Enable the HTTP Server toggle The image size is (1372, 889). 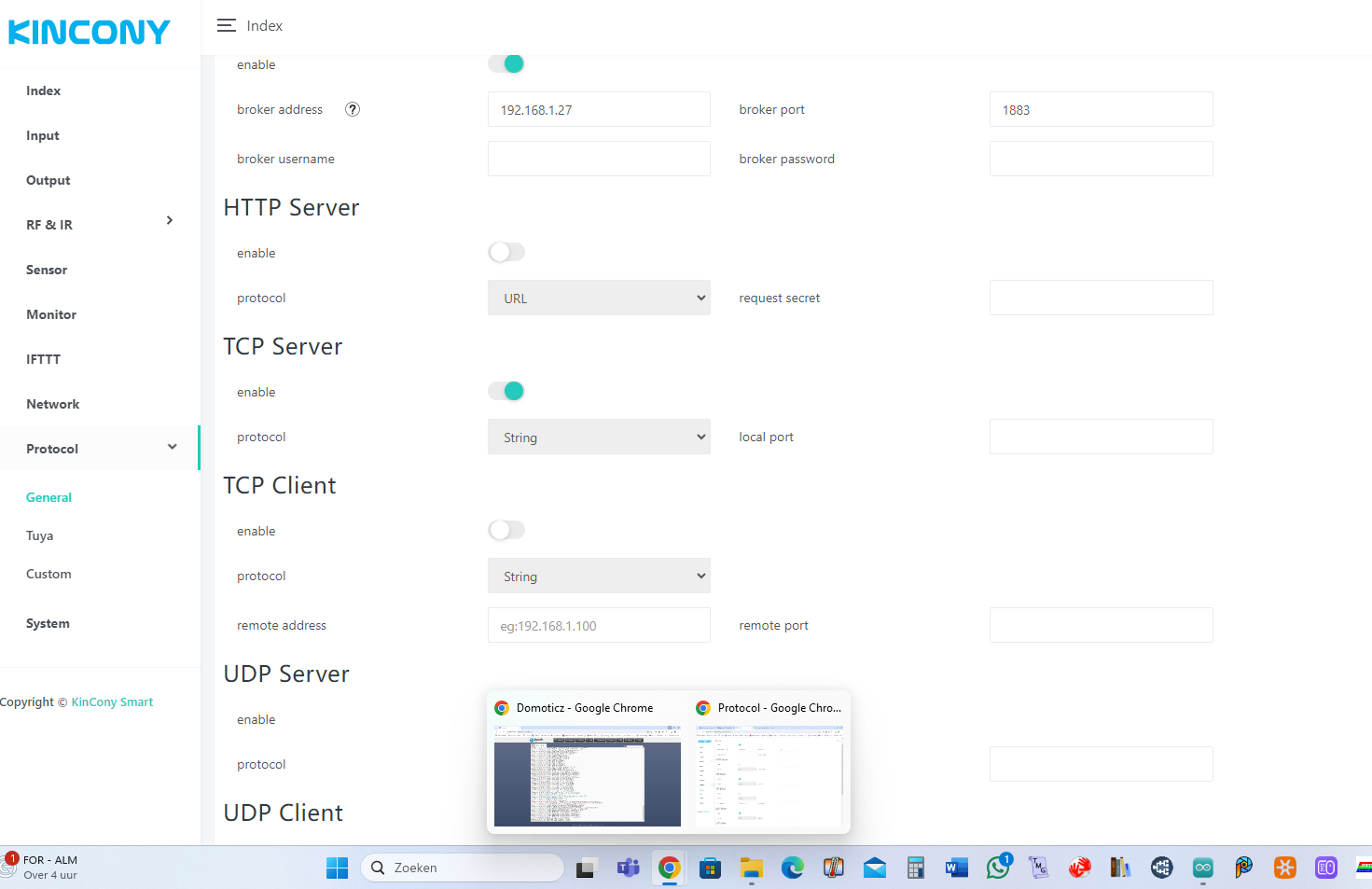tap(506, 253)
